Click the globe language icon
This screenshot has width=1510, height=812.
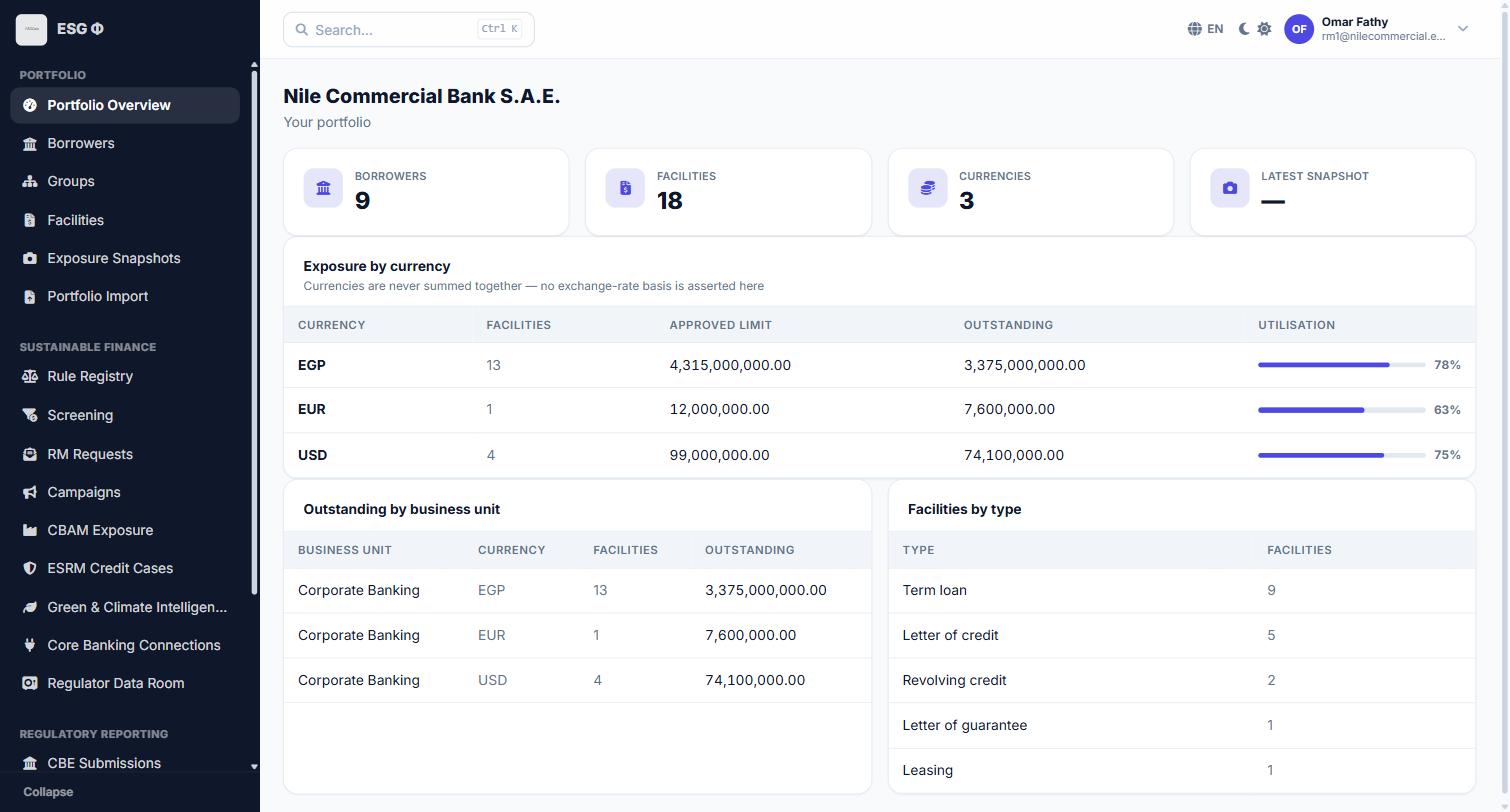click(1194, 29)
